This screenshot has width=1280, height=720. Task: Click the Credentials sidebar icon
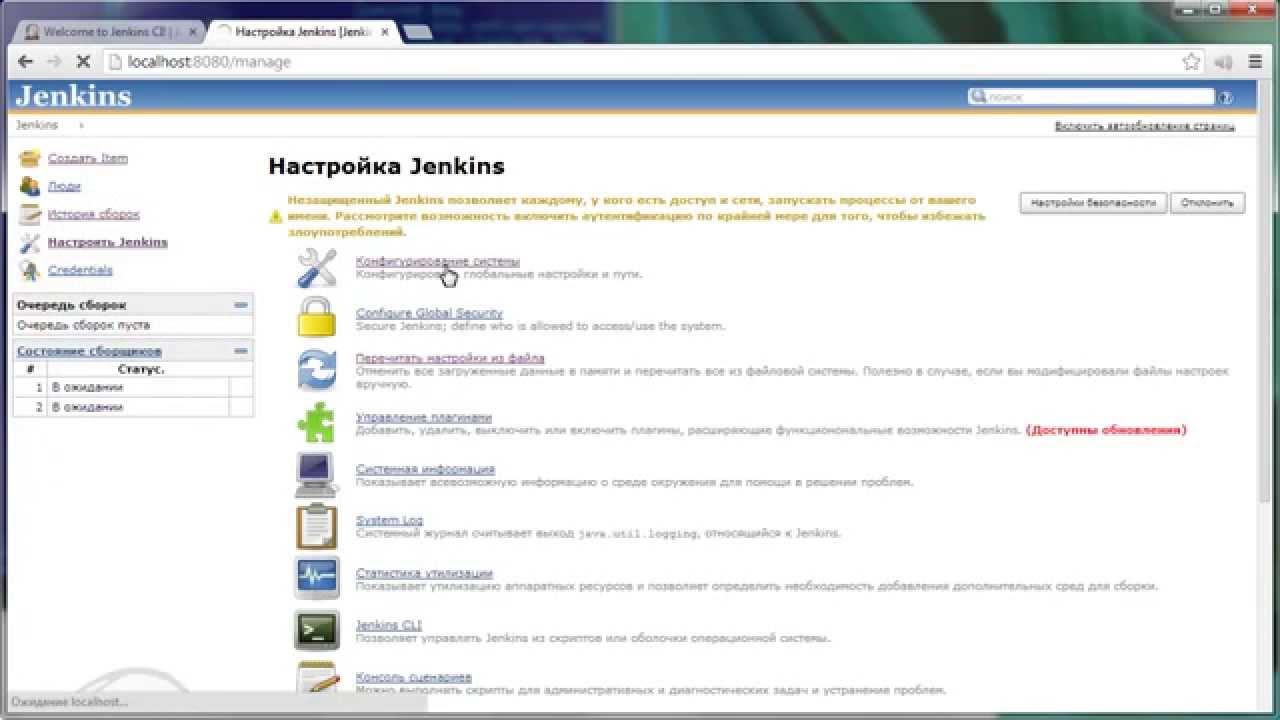(30, 270)
